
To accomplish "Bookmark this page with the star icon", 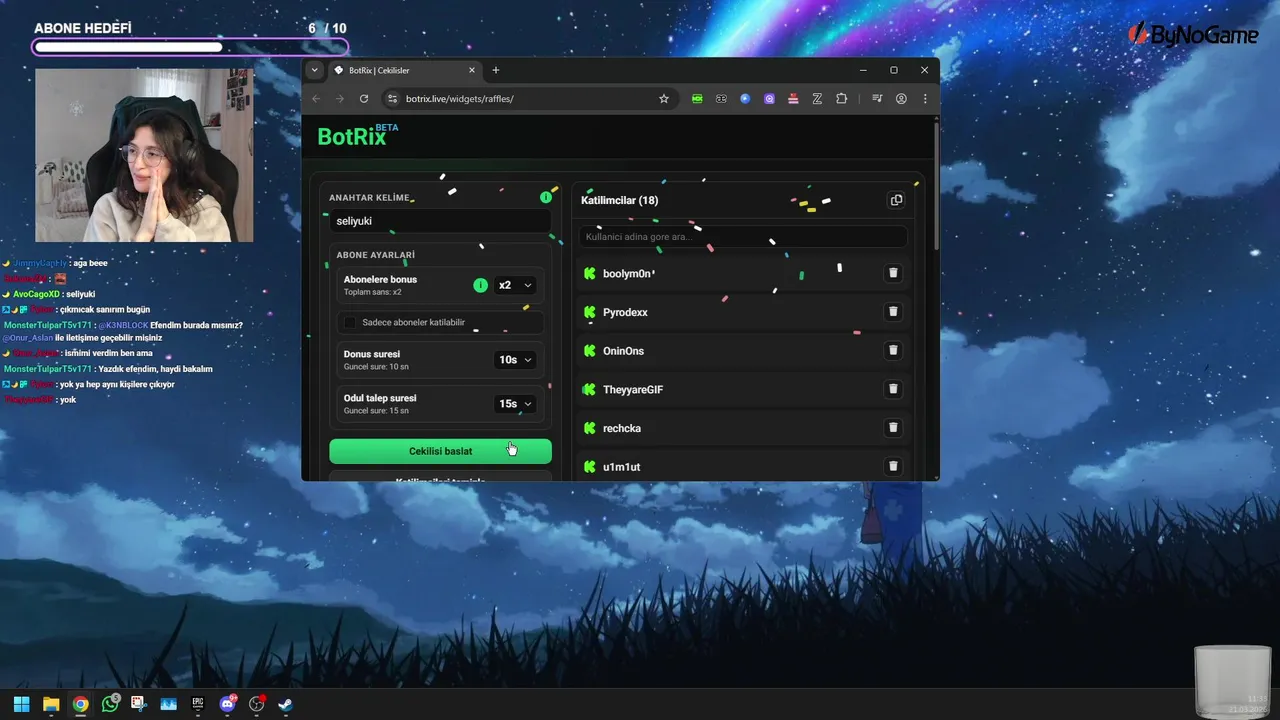I will click(x=663, y=99).
